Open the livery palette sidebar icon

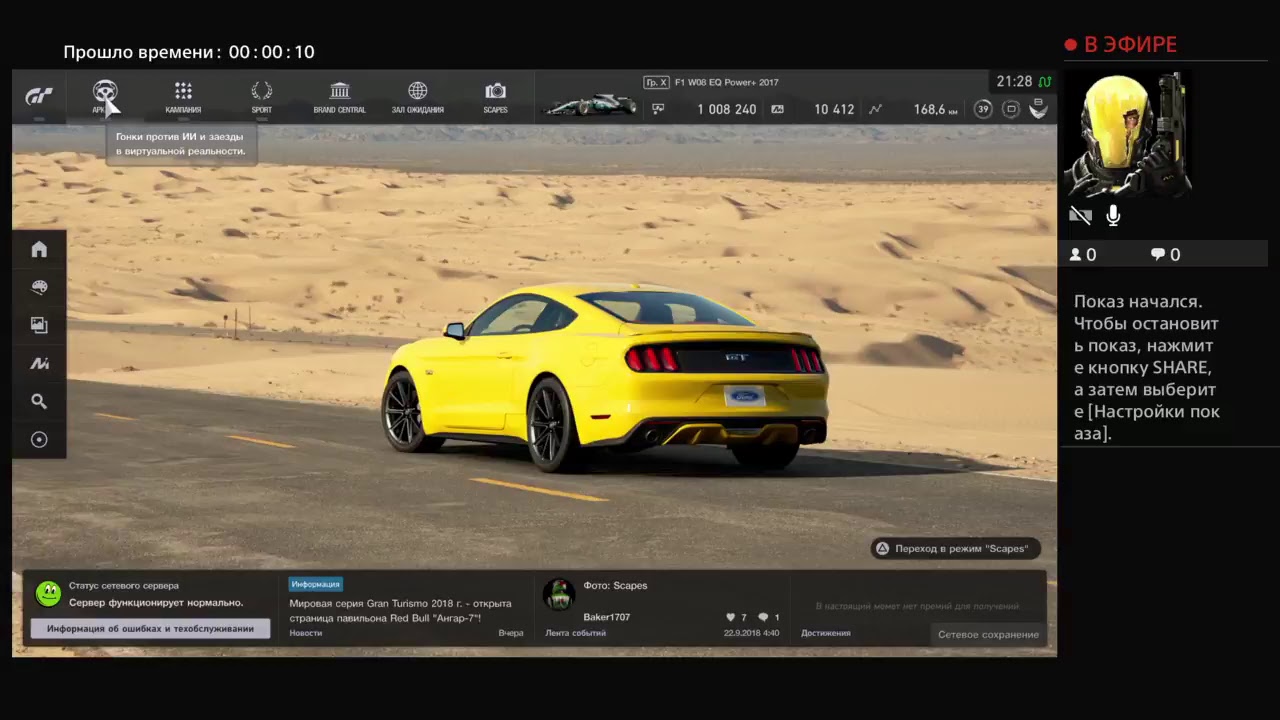39,287
